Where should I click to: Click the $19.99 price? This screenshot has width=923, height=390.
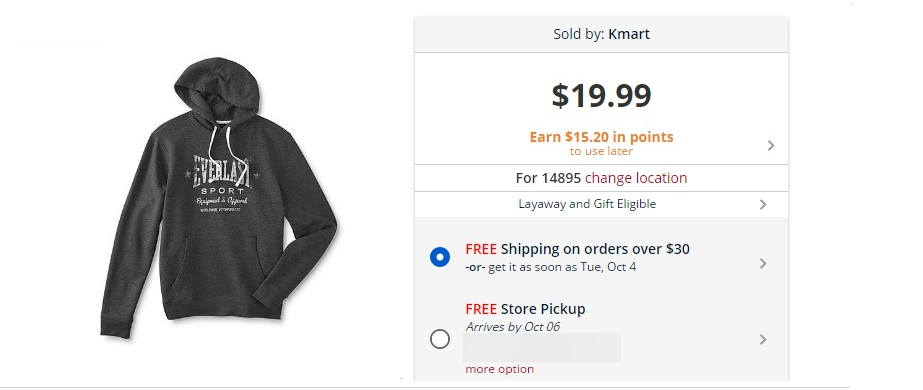(601, 95)
